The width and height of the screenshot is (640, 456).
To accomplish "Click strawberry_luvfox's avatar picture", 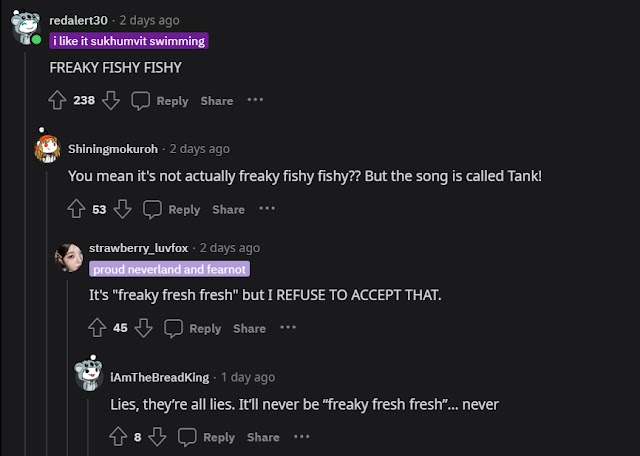I will pos(69,256).
